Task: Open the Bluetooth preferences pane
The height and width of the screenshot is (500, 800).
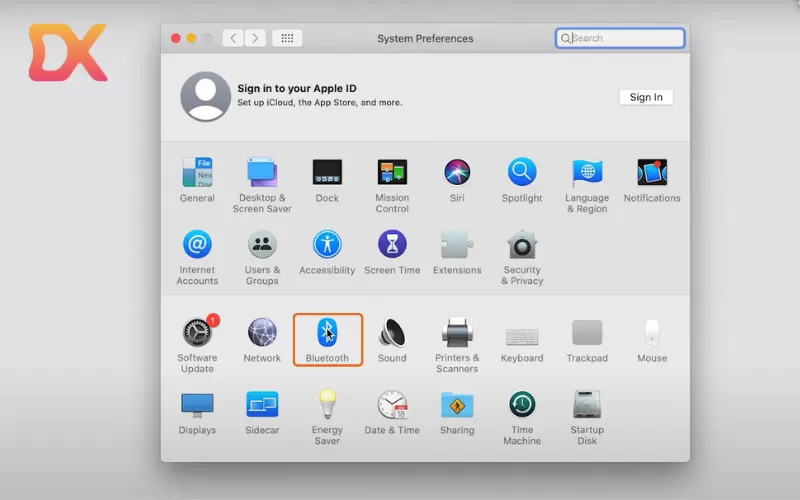Action: tap(327, 333)
